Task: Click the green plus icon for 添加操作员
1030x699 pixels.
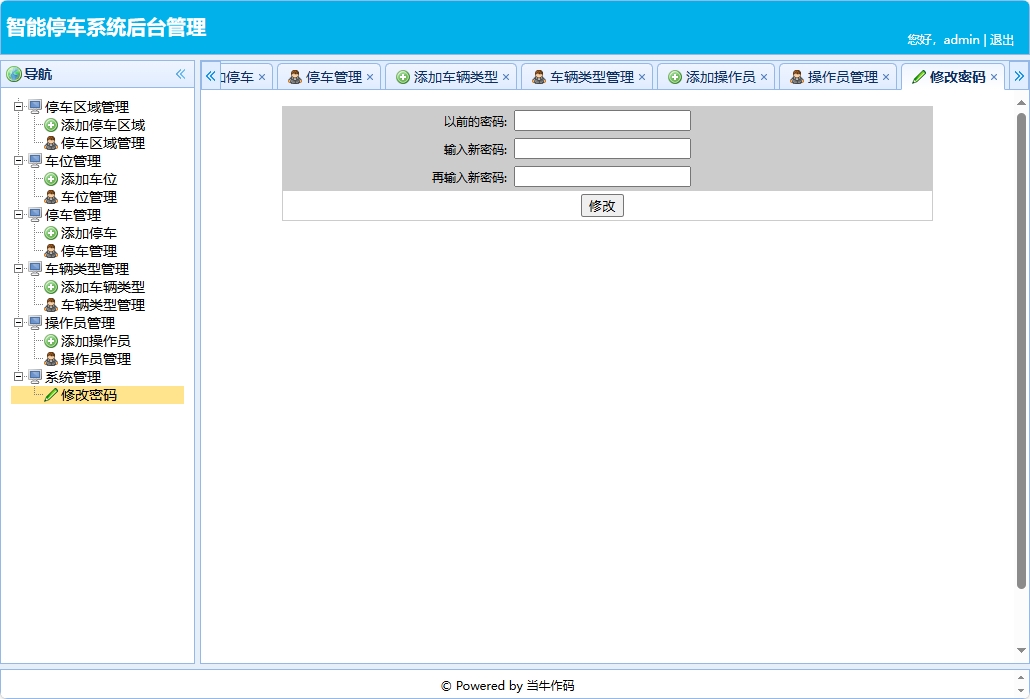Action: 50,341
